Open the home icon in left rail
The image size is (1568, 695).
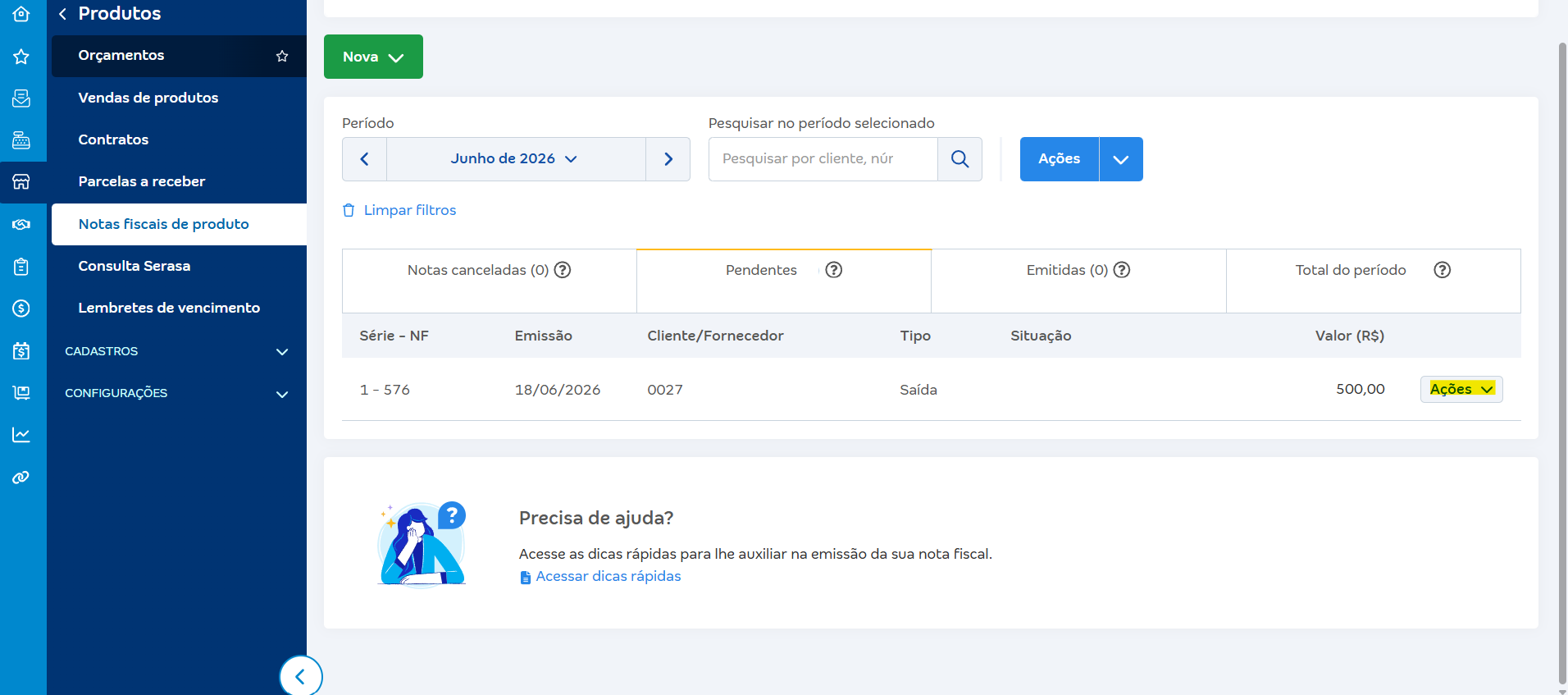pos(21,14)
